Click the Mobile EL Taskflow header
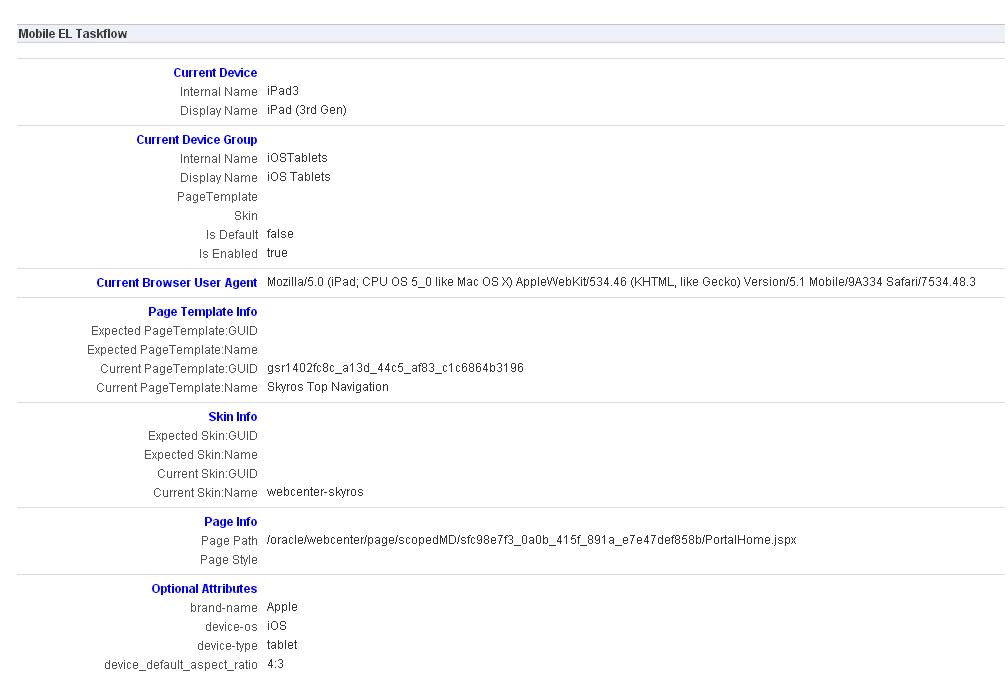This screenshot has height=674, width=1008. (73, 34)
